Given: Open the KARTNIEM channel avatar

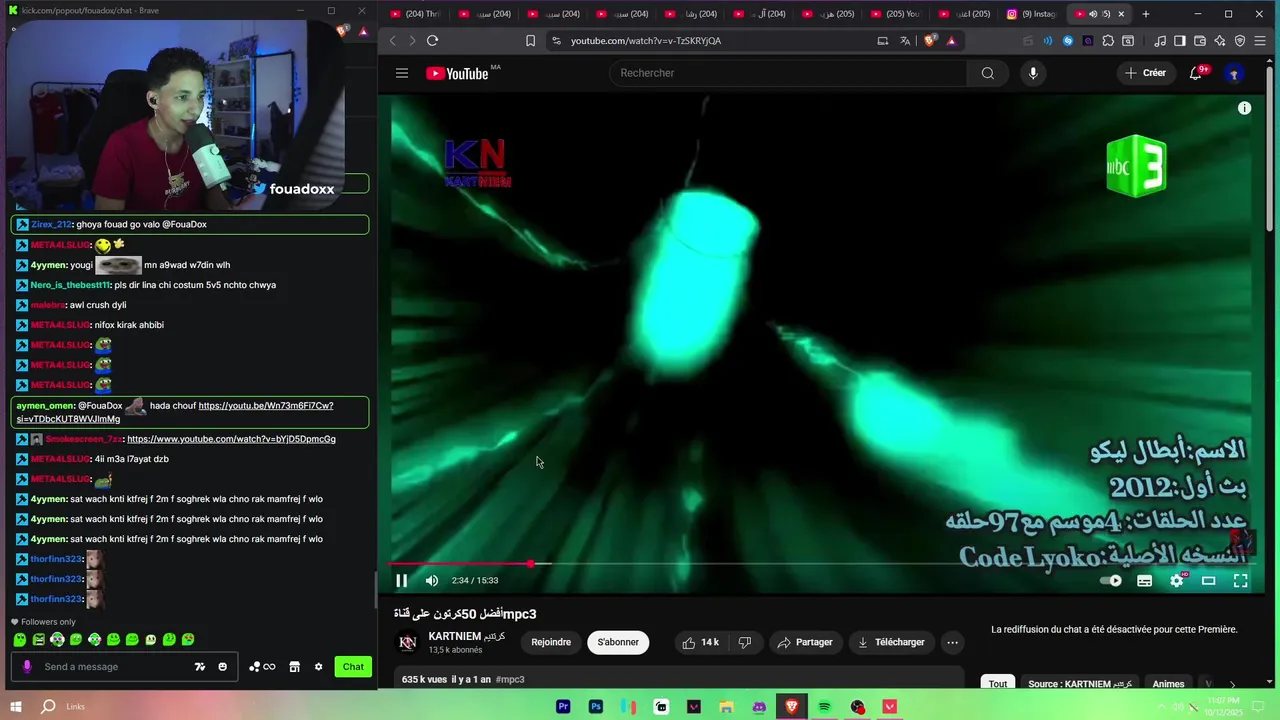Looking at the screenshot, I should point(408,642).
